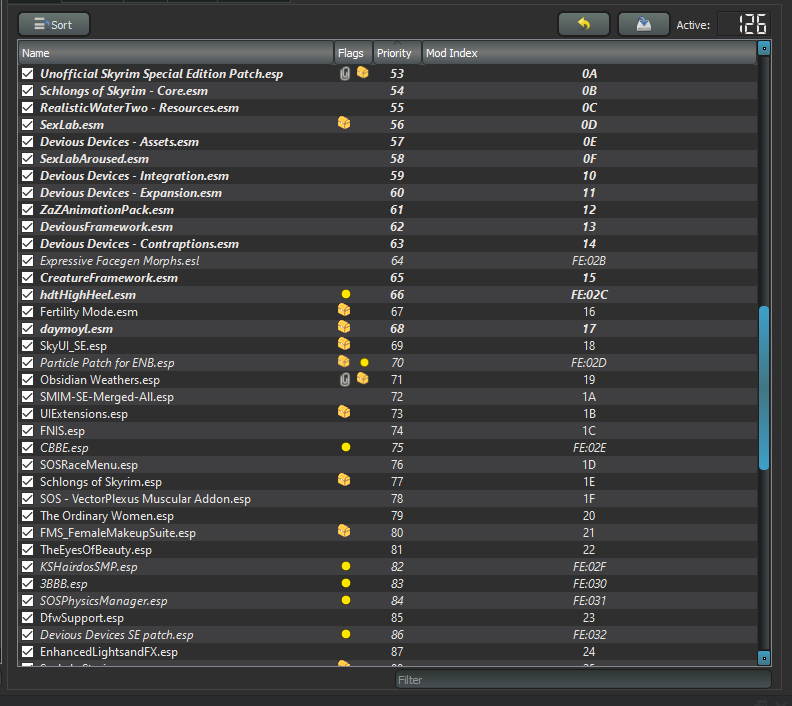Toggle Schlongs of Skyrim - Core.esm checkbox

pos(27,91)
